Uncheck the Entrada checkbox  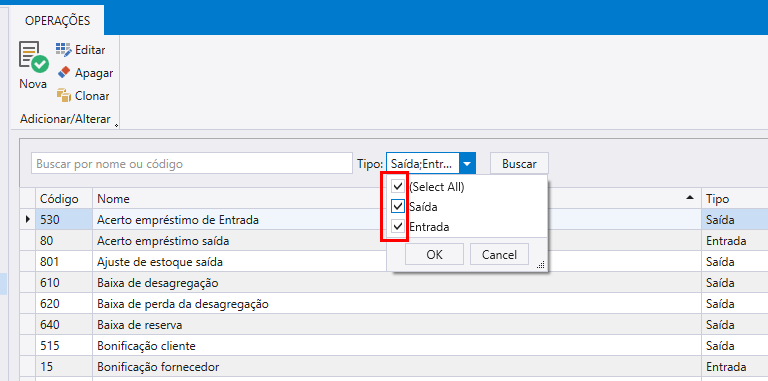[x=398, y=227]
